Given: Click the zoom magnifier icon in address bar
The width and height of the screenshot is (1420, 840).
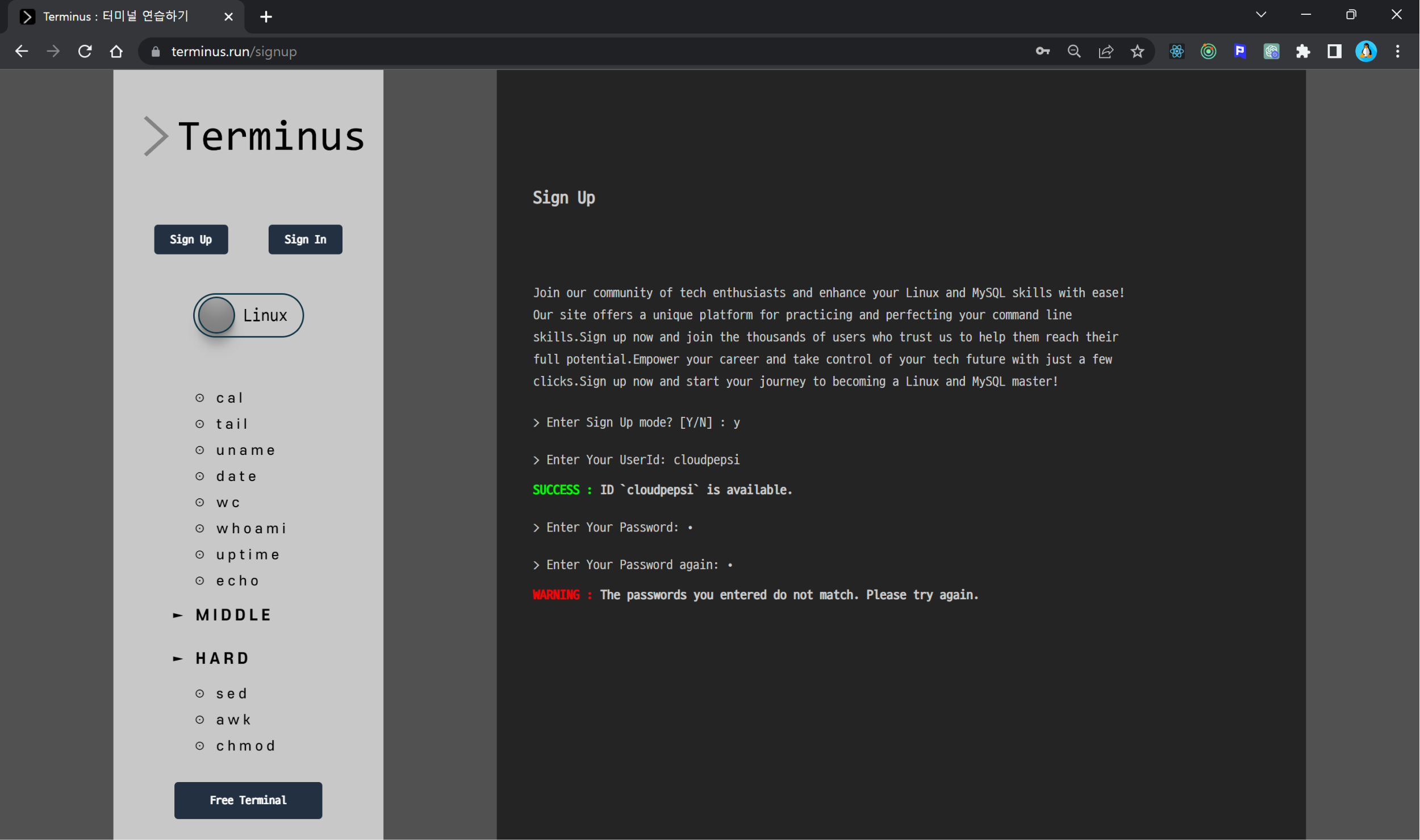Looking at the screenshot, I should coord(1074,52).
